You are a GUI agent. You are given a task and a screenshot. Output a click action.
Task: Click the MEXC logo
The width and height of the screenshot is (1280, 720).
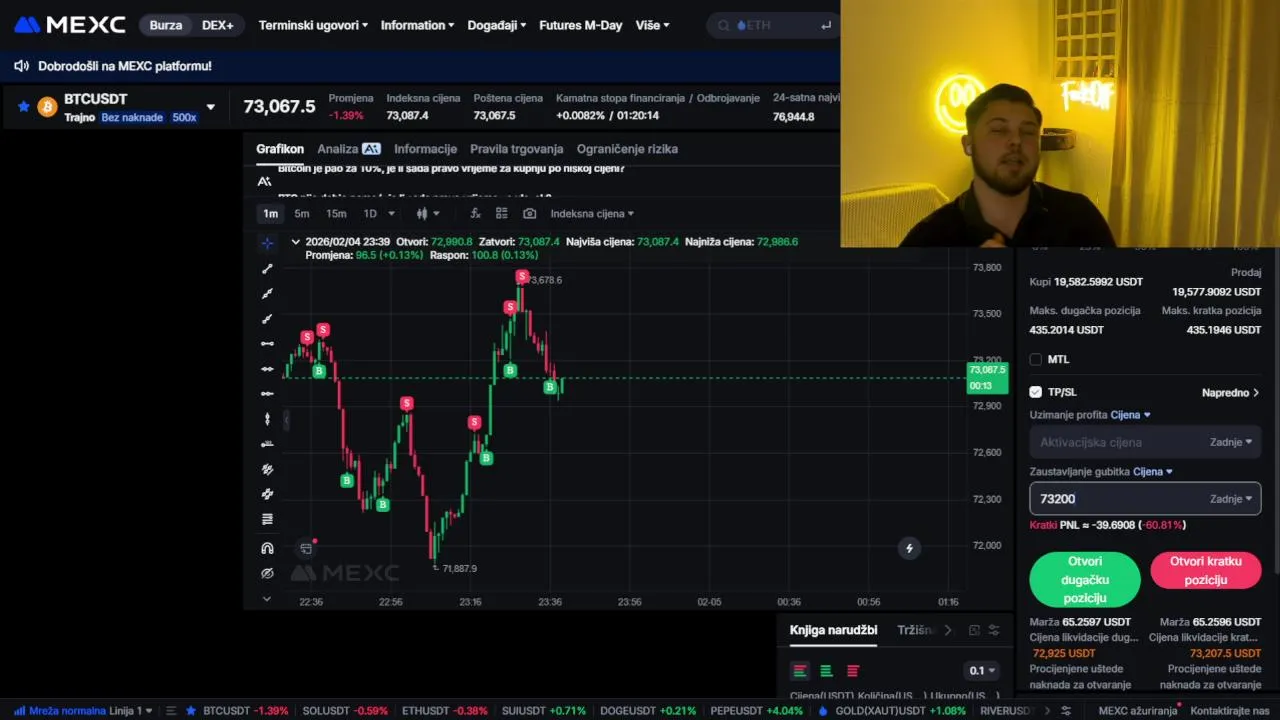(70, 25)
